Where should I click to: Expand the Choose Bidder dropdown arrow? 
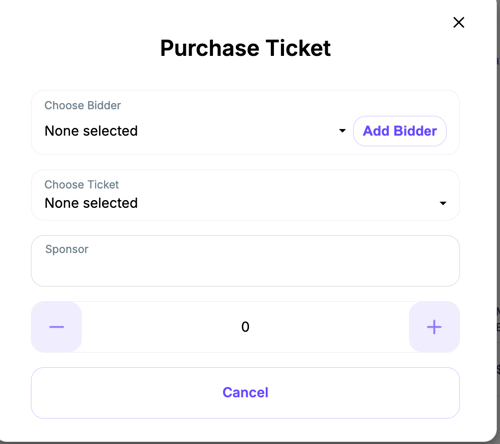coord(342,131)
